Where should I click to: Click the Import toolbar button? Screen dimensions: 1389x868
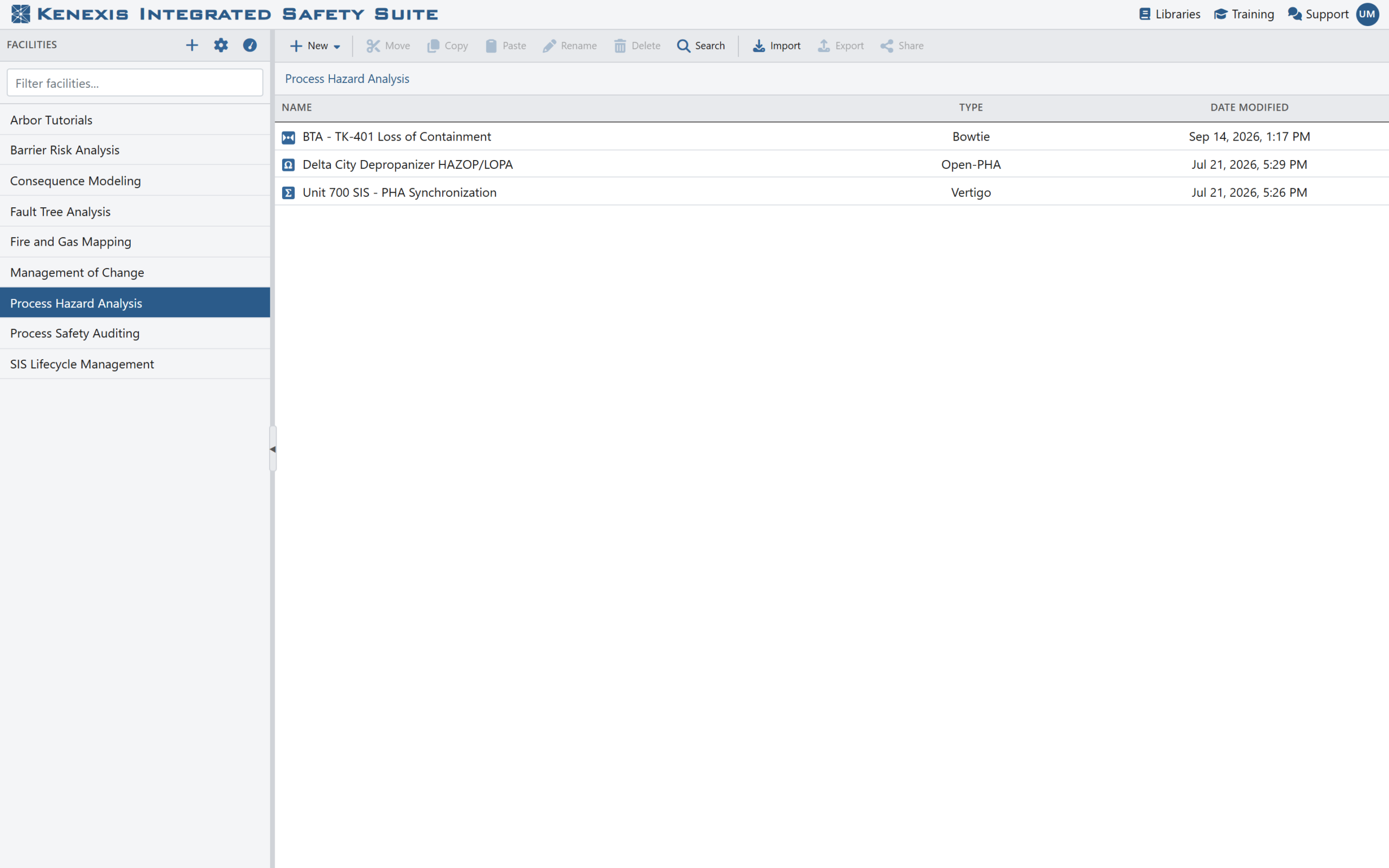tap(776, 46)
